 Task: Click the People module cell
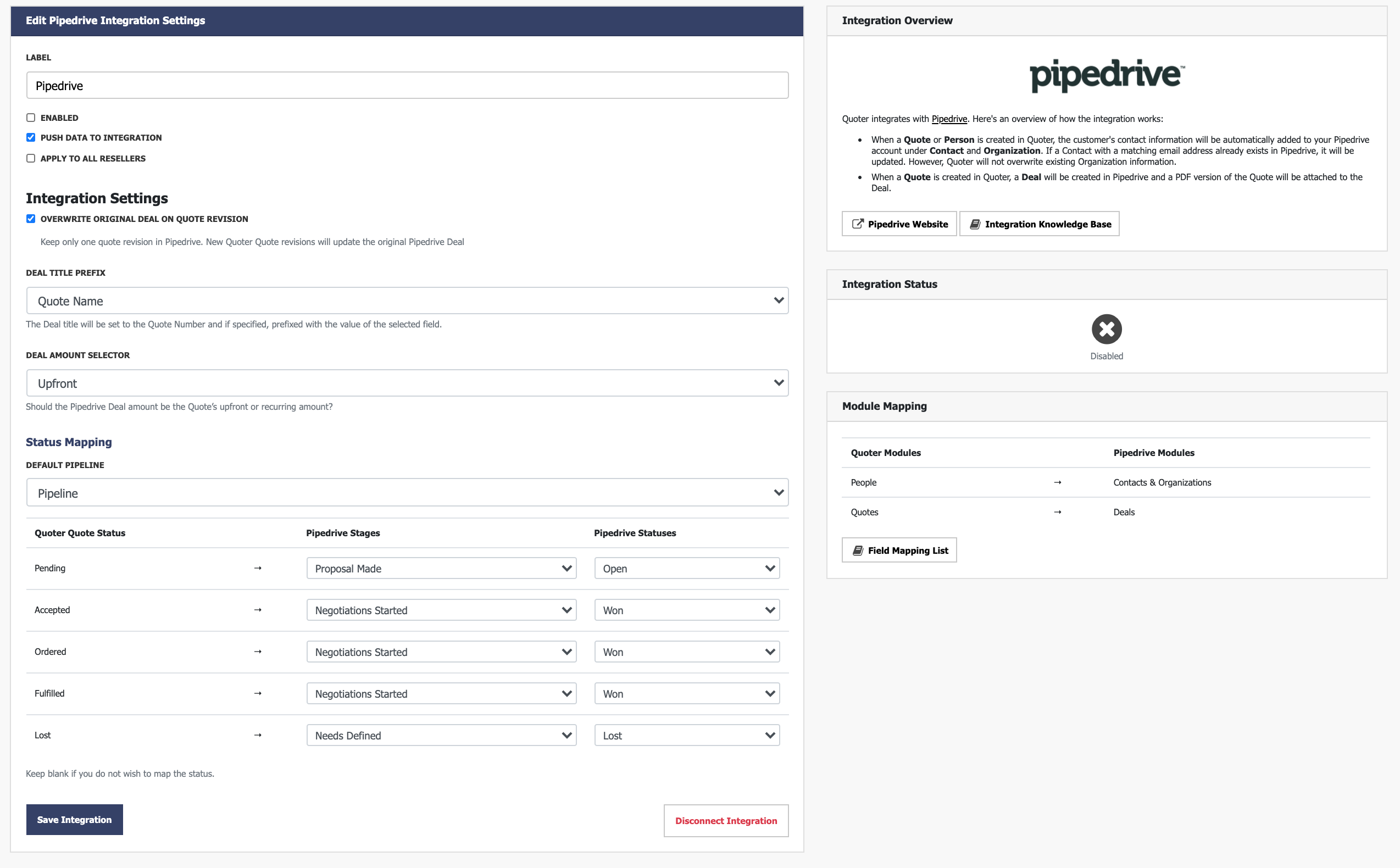(863, 482)
